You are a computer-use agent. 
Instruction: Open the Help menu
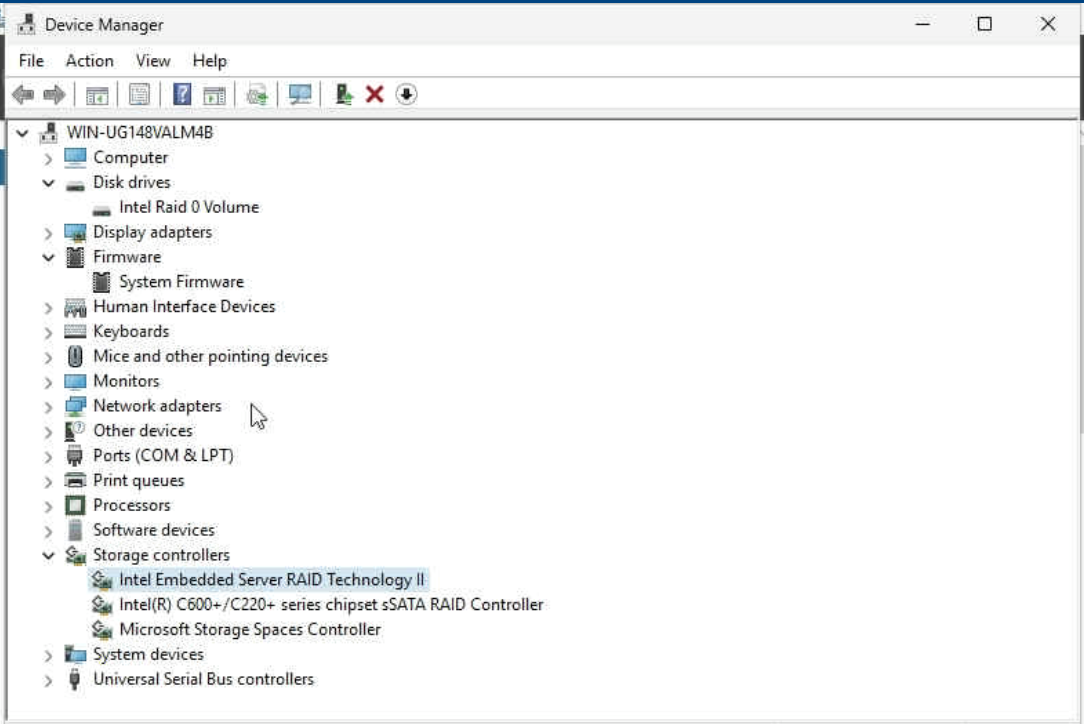(209, 61)
